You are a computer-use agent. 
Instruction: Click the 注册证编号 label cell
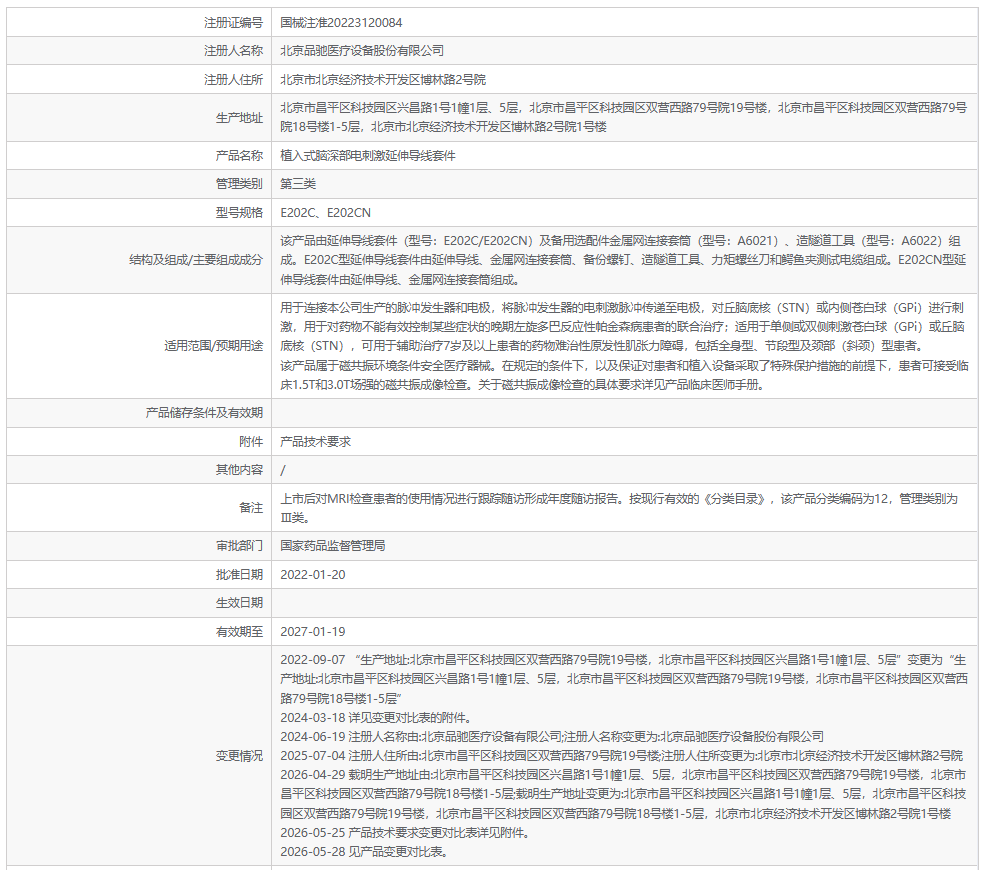(139, 23)
